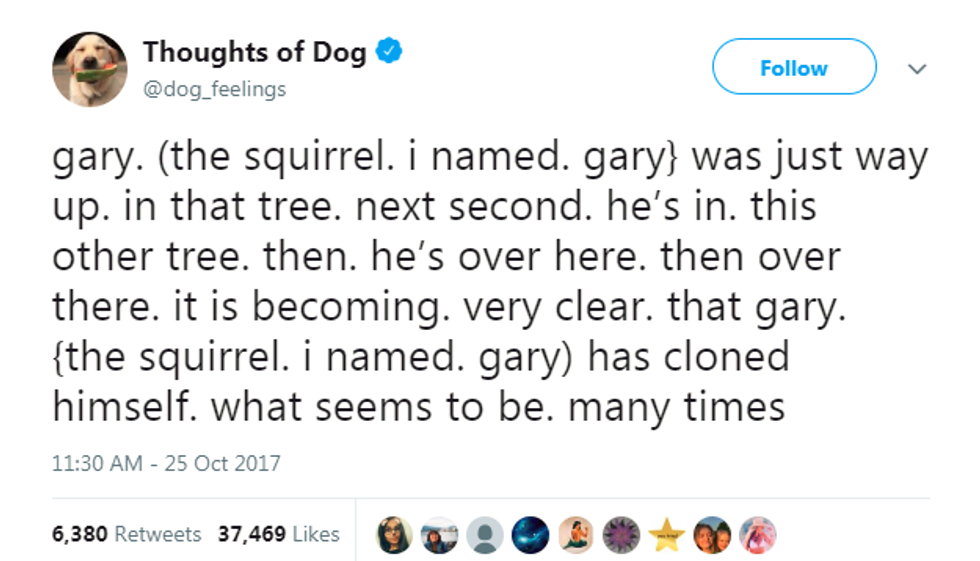This screenshot has height=561, width=980.
Task: Click the mermaid illustration avatar
Action: (x=576, y=535)
